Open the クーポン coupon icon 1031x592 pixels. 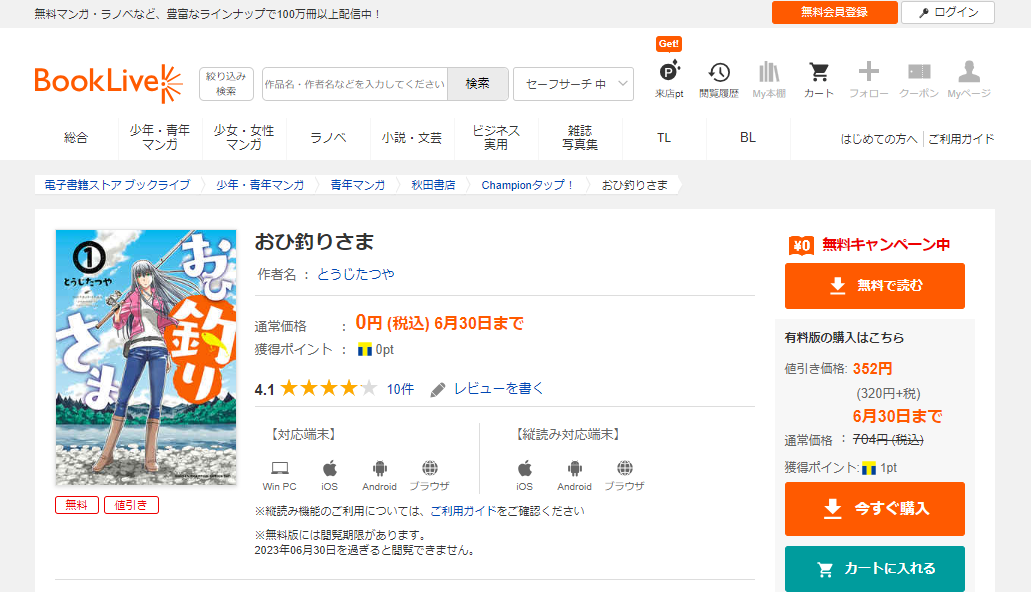(918, 73)
